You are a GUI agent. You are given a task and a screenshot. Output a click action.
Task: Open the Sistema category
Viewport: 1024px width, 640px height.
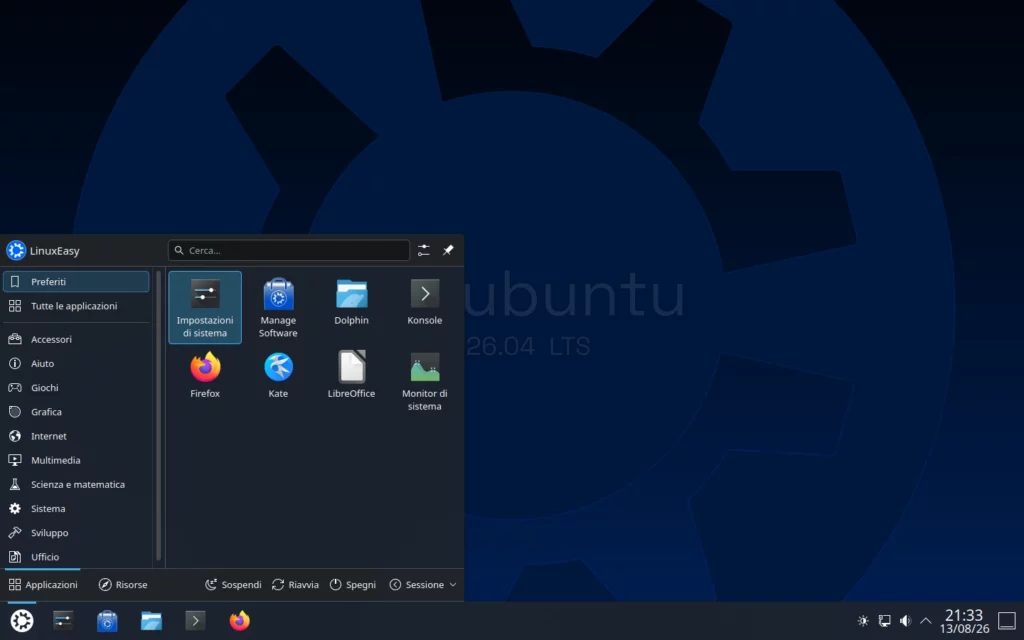tap(76, 508)
